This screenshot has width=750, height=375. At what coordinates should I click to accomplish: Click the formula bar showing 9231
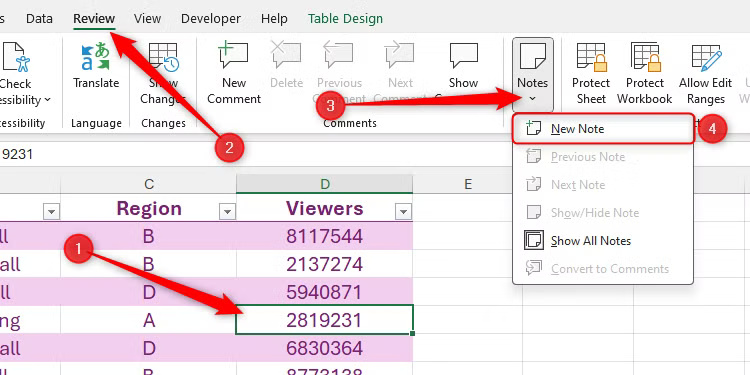(x=373, y=154)
